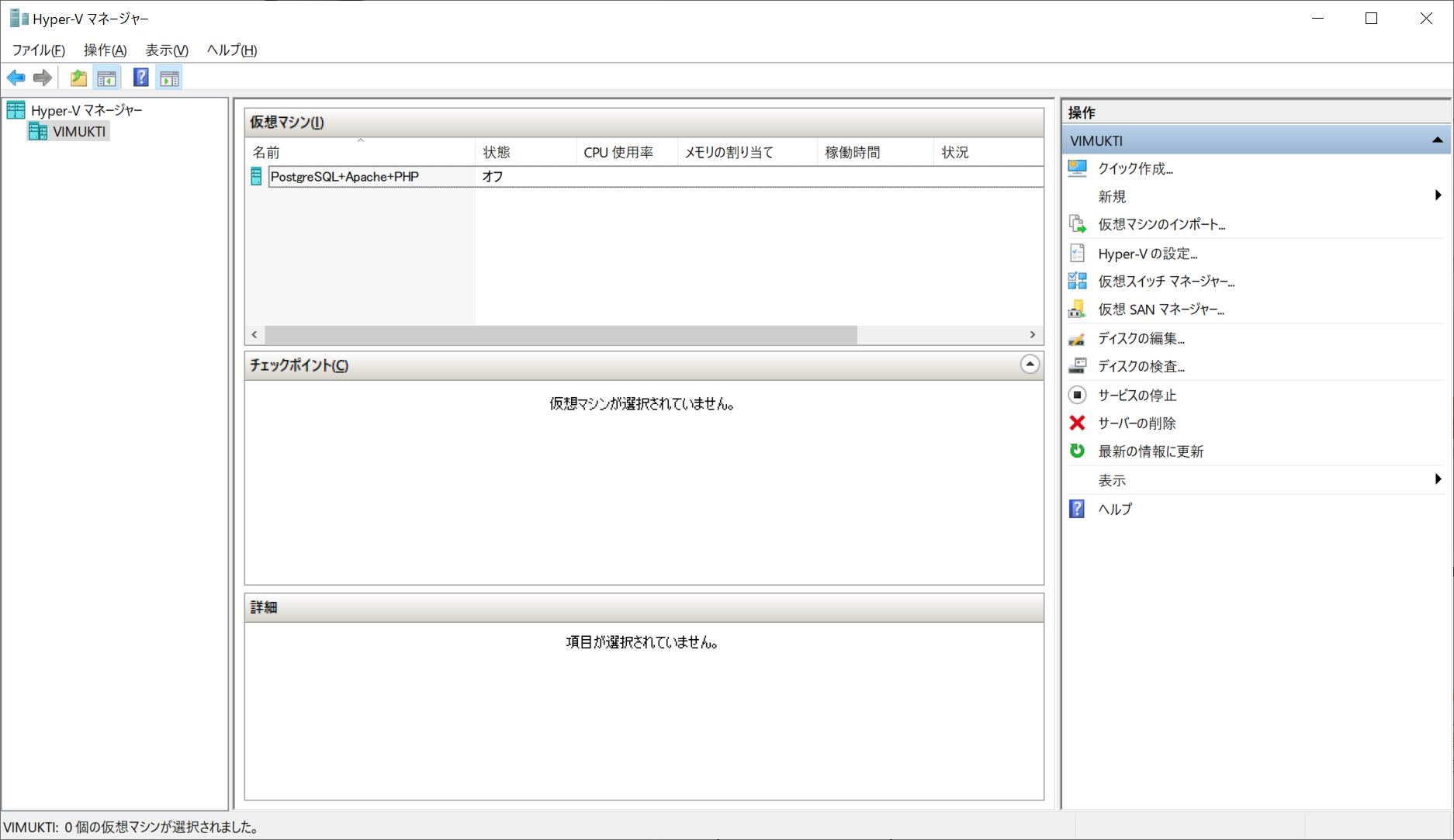Collapse the チェックポイント panel chevron

coord(1030,365)
